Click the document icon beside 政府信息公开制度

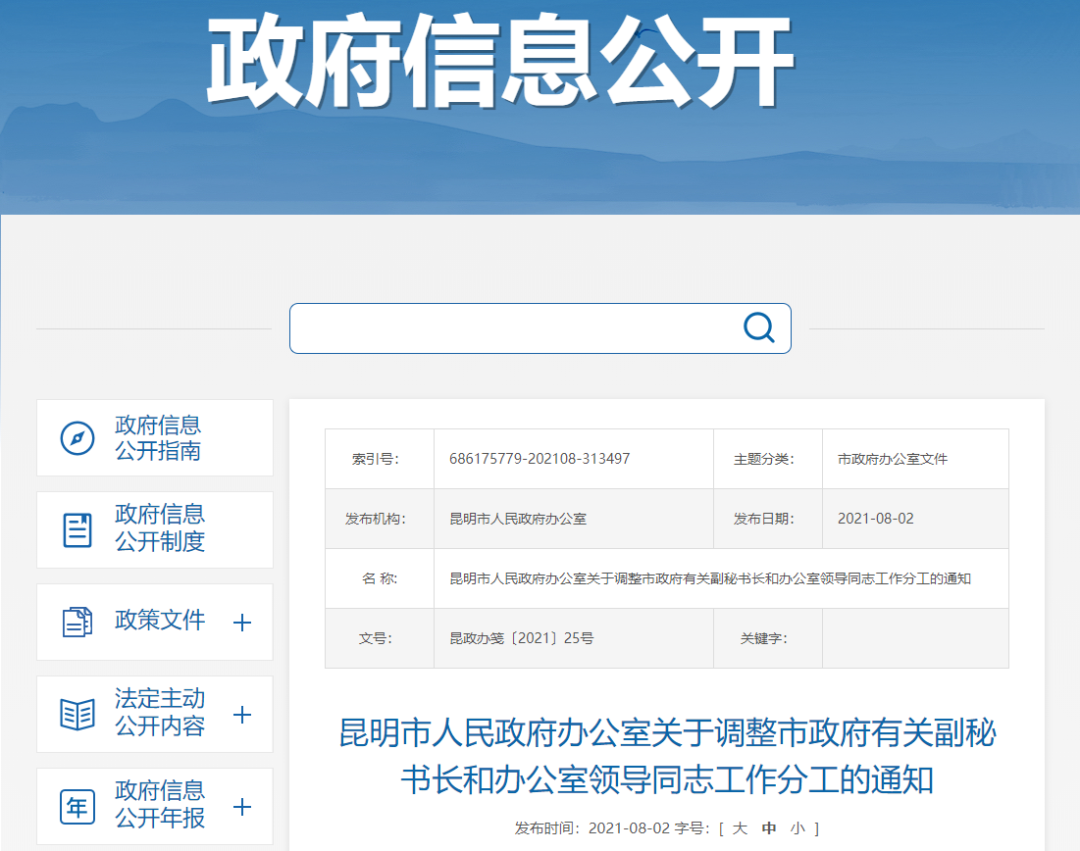coord(78,529)
